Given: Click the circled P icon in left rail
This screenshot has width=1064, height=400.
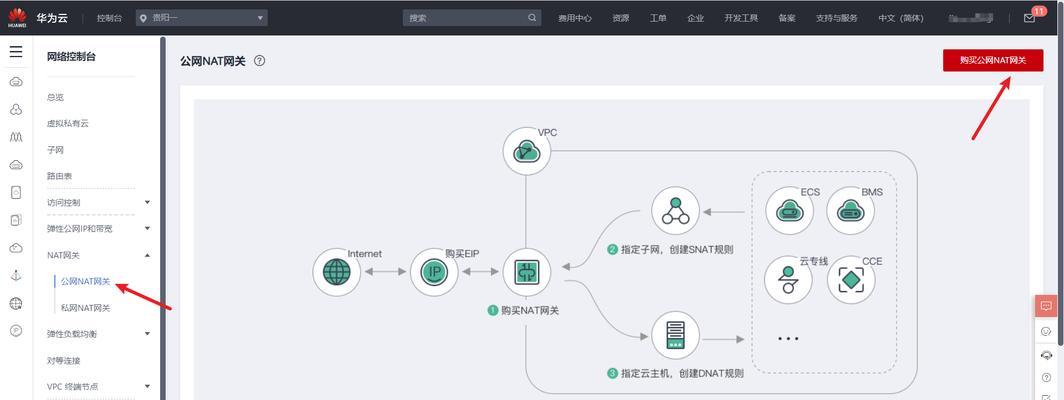Looking at the screenshot, I should click(x=16, y=331).
